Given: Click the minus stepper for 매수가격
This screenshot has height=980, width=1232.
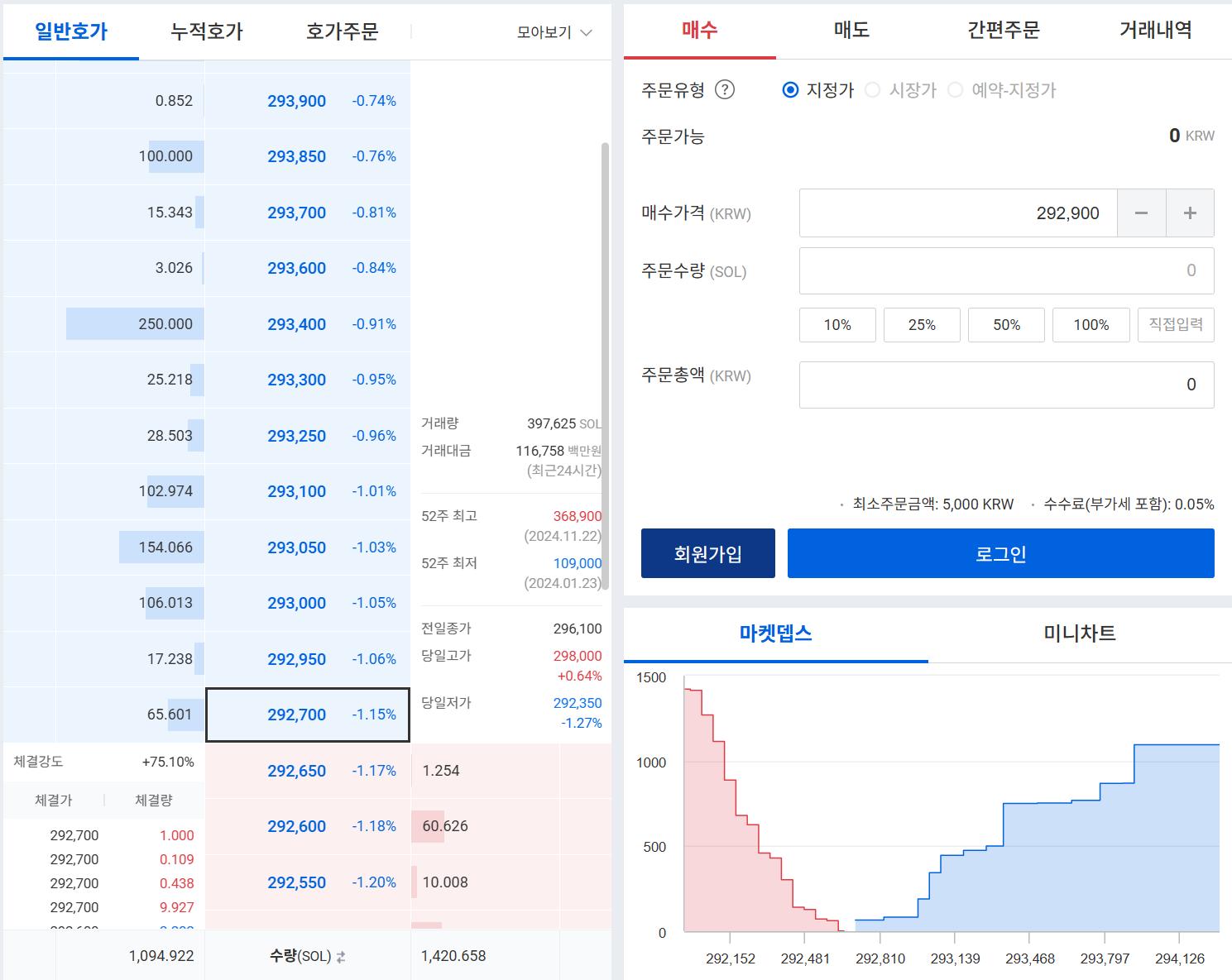Looking at the screenshot, I should (1141, 213).
